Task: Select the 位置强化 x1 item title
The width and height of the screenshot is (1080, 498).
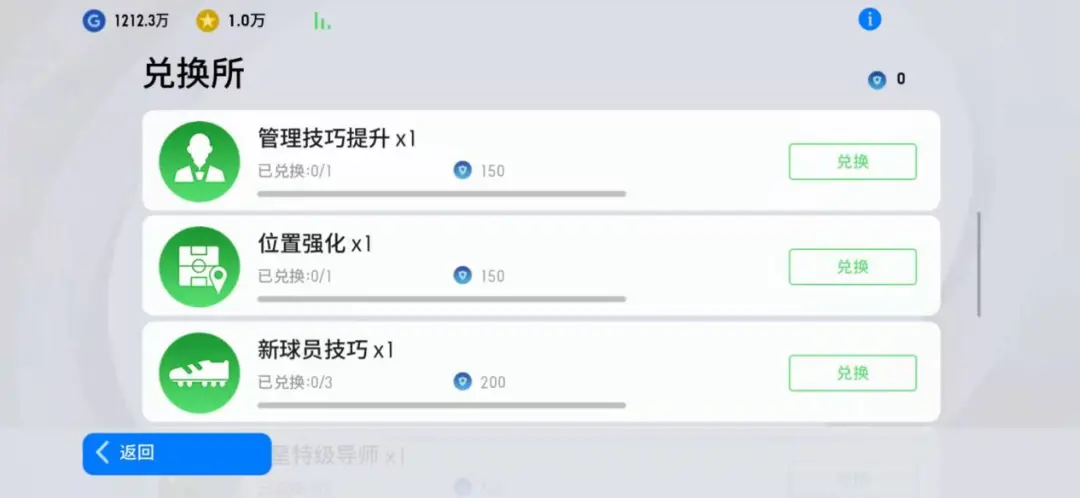Action: (315, 244)
